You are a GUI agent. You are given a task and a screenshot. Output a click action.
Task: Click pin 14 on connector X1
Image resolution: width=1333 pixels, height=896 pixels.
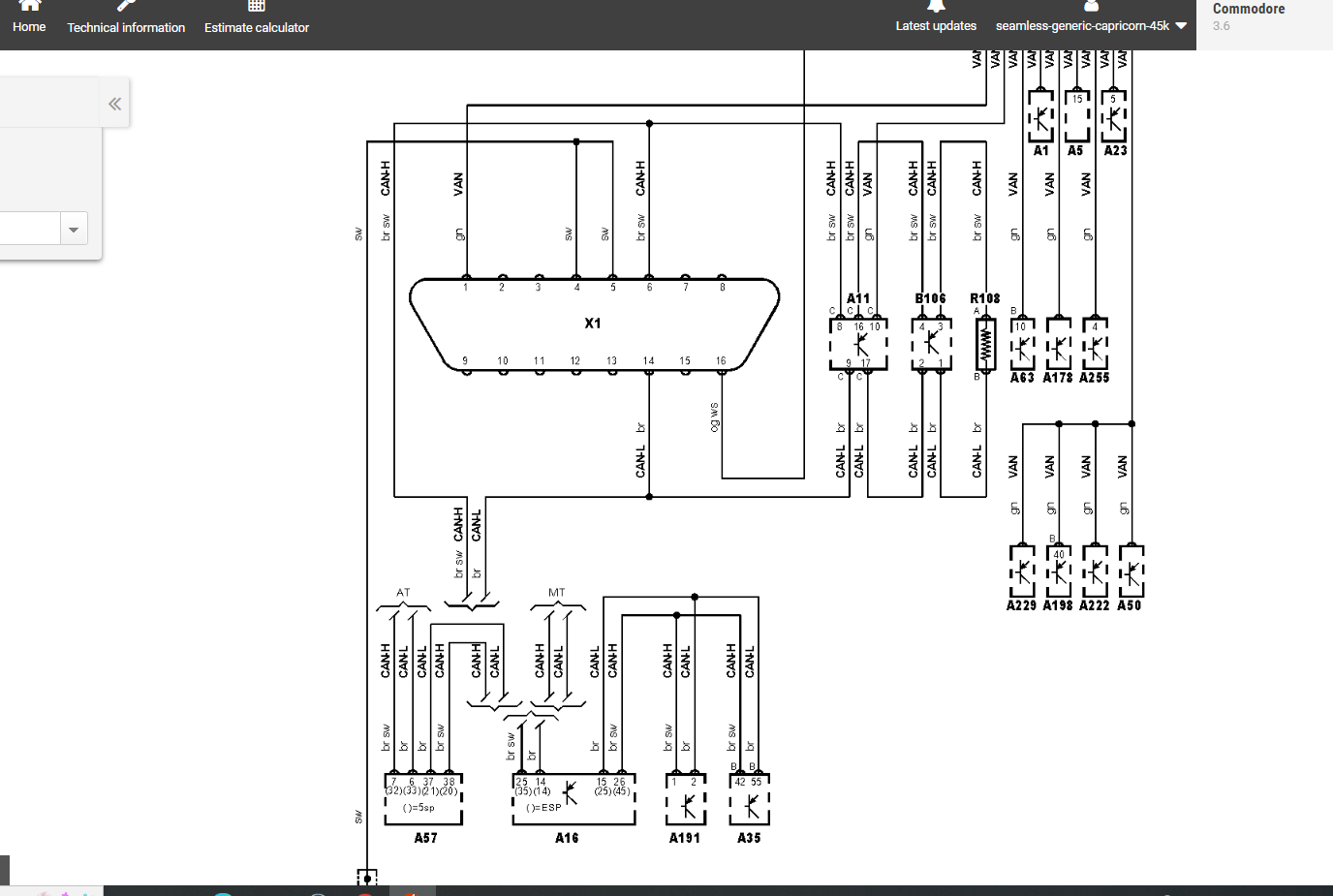pyautogui.click(x=648, y=361)
